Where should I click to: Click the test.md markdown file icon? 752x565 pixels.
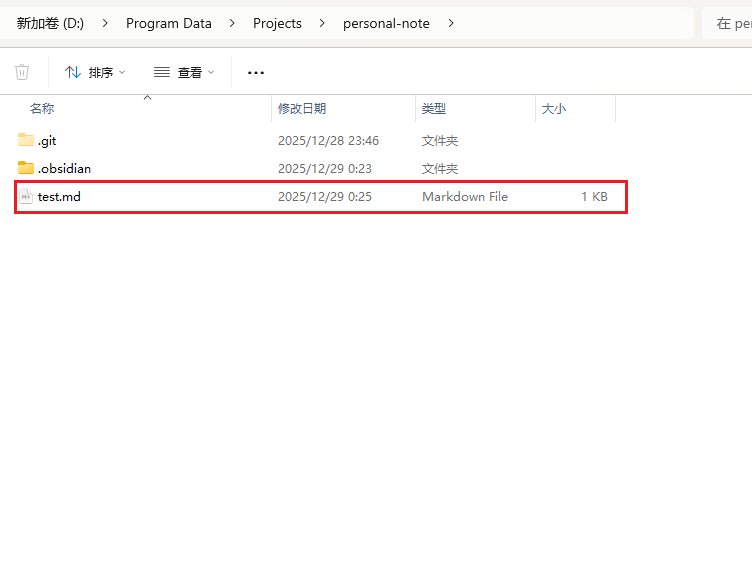pyautogui.click(x=26, y=197)
